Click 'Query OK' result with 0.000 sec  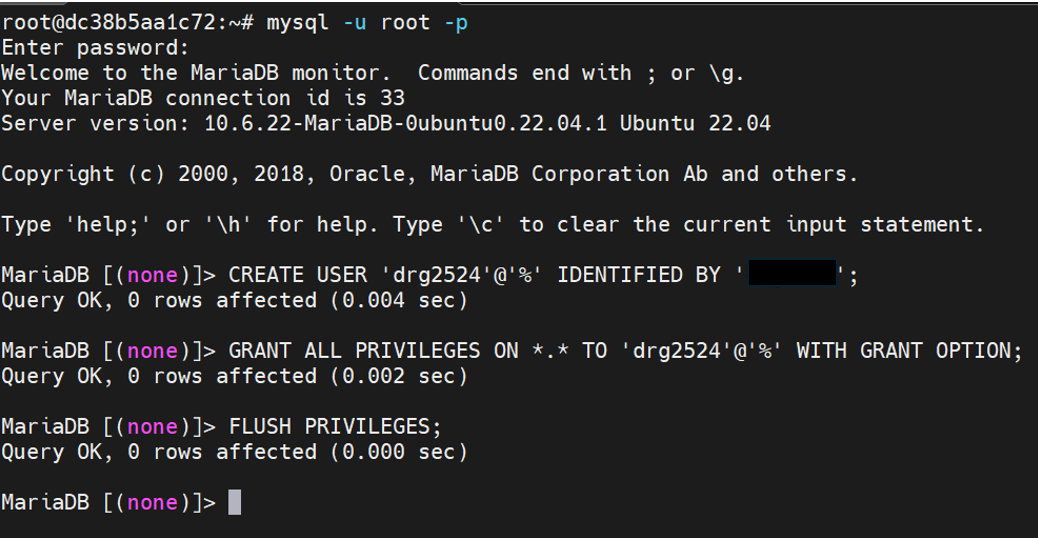pyautogui.click(x=234, y=452)
